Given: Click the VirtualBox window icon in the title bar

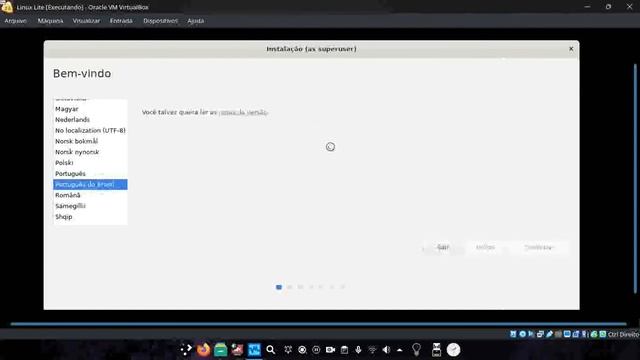Looking at the screenshot, I should [x=7, y=7].
